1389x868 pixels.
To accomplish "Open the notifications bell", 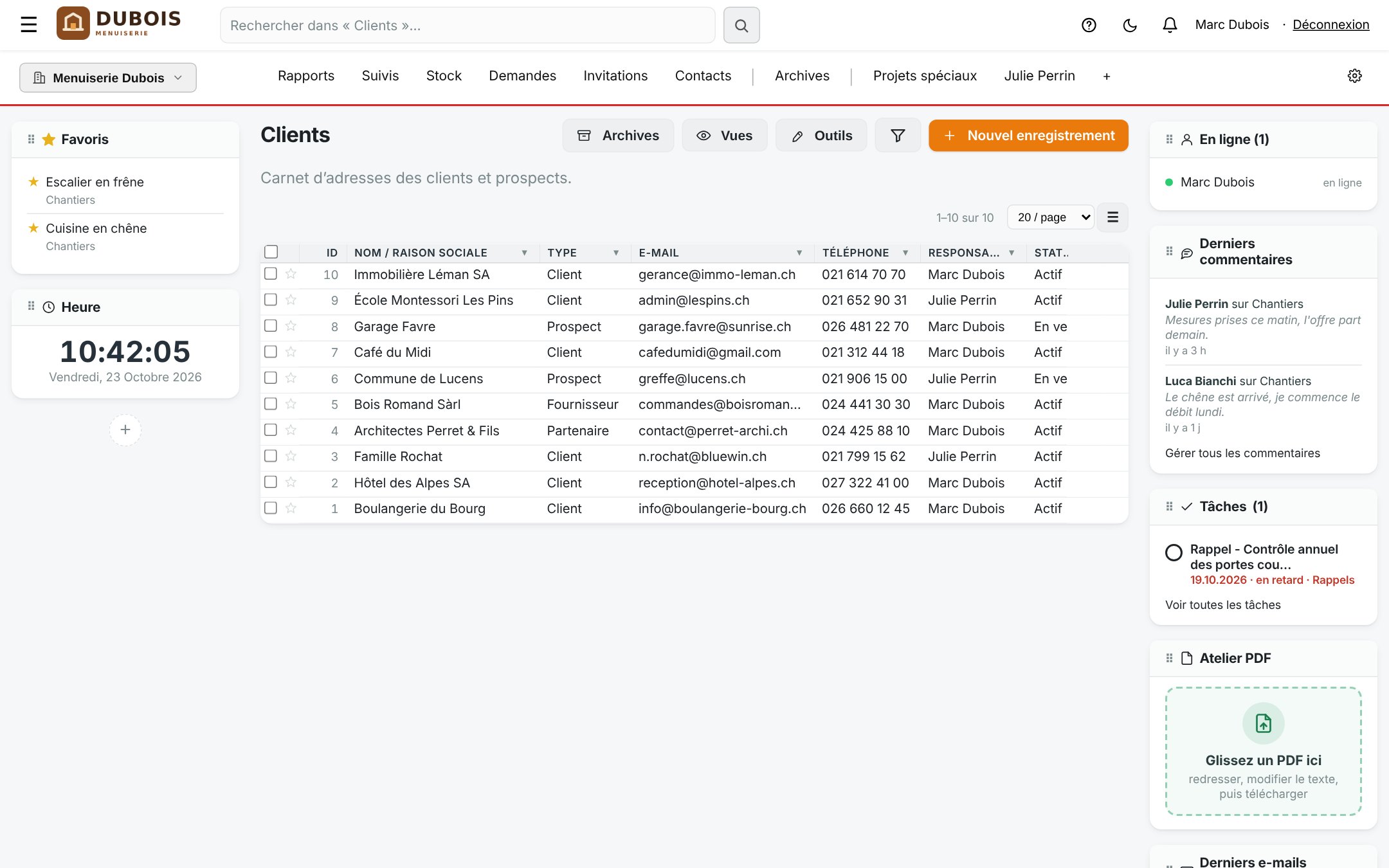I will (x=1170, y=25).
